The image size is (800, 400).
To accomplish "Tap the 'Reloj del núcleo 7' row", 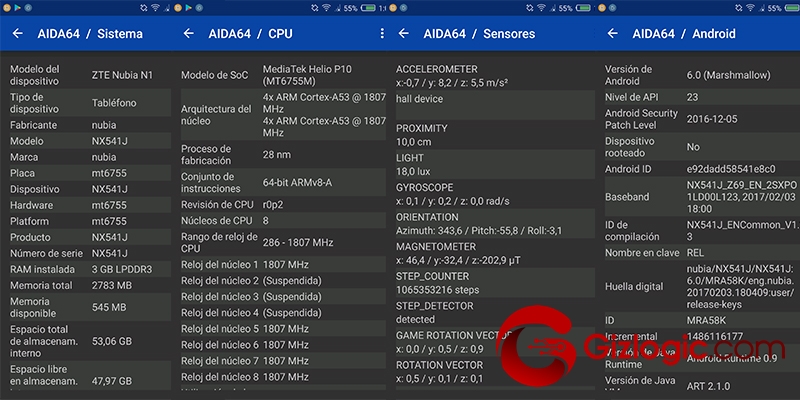I will point(283,361).
